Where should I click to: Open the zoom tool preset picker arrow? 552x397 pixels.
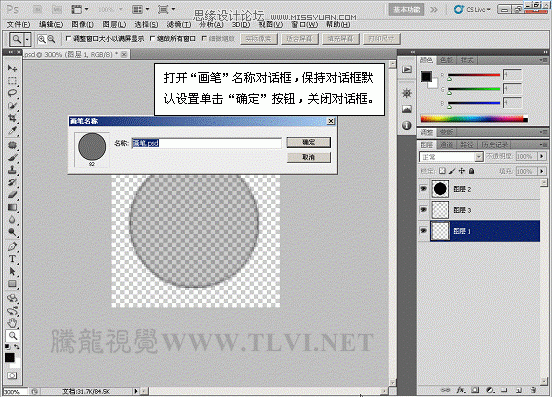coord(27,39)
